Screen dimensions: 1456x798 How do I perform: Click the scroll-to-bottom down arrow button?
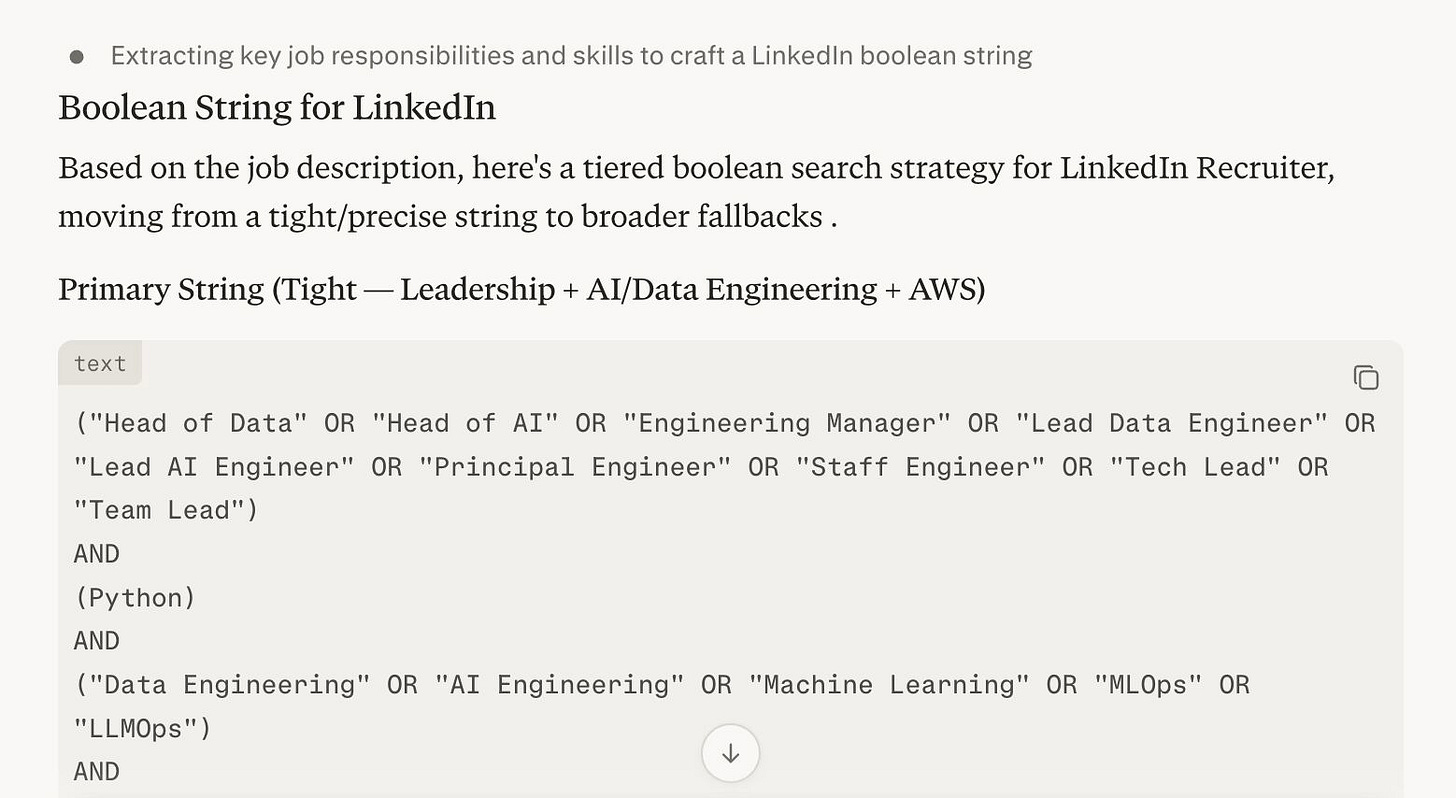click(x=730, y=753)
